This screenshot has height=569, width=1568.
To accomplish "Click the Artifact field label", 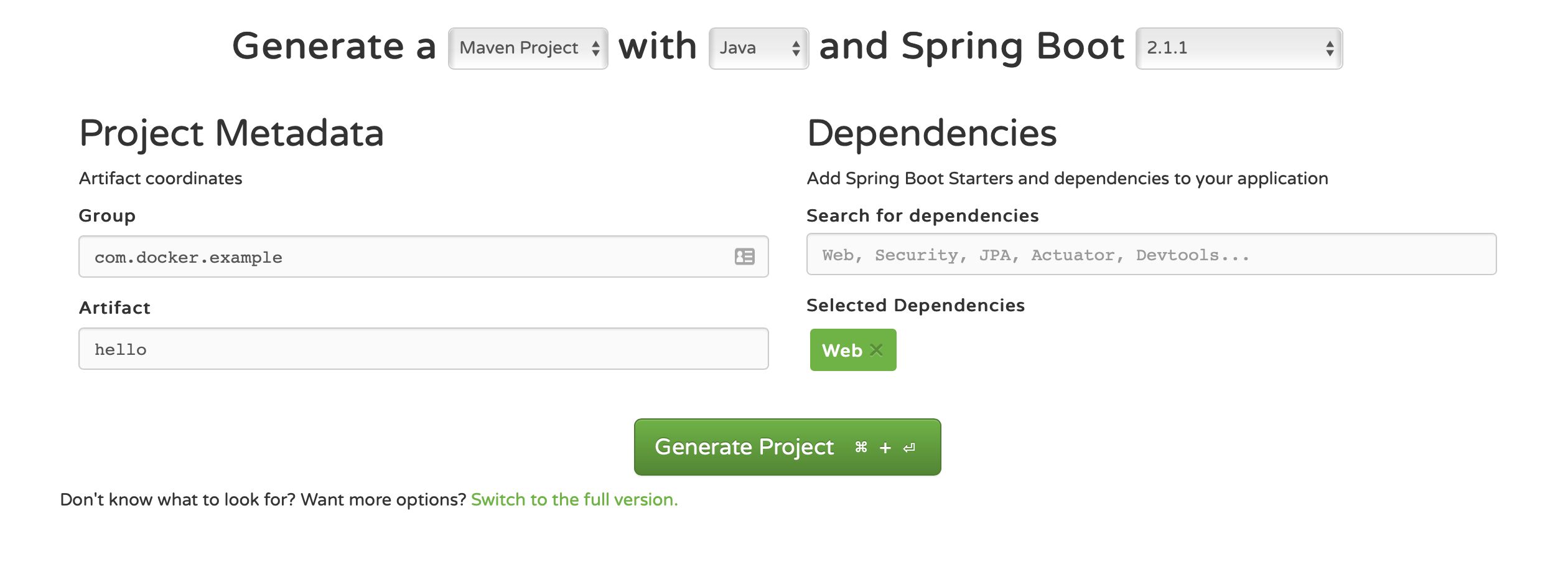I will pos(114,308).
